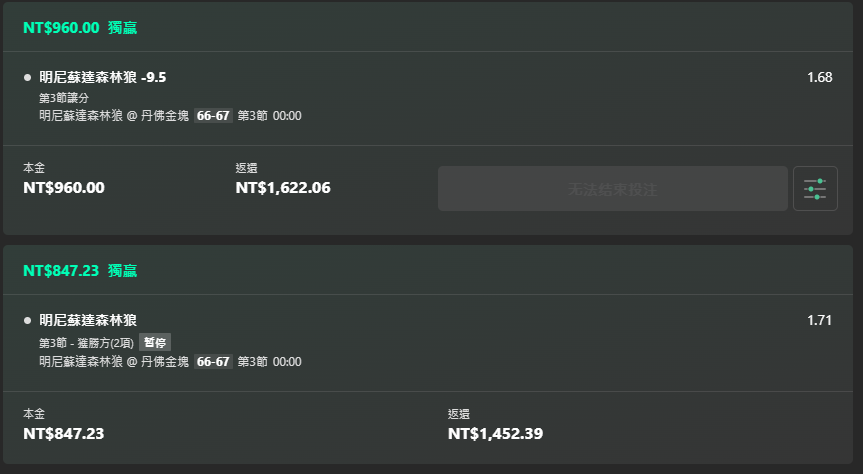The height and width of the screenshot is (474, 863).
Task: Open the 明尼蘇達森林狼 -9.5 selection
Action: (102, 78)
